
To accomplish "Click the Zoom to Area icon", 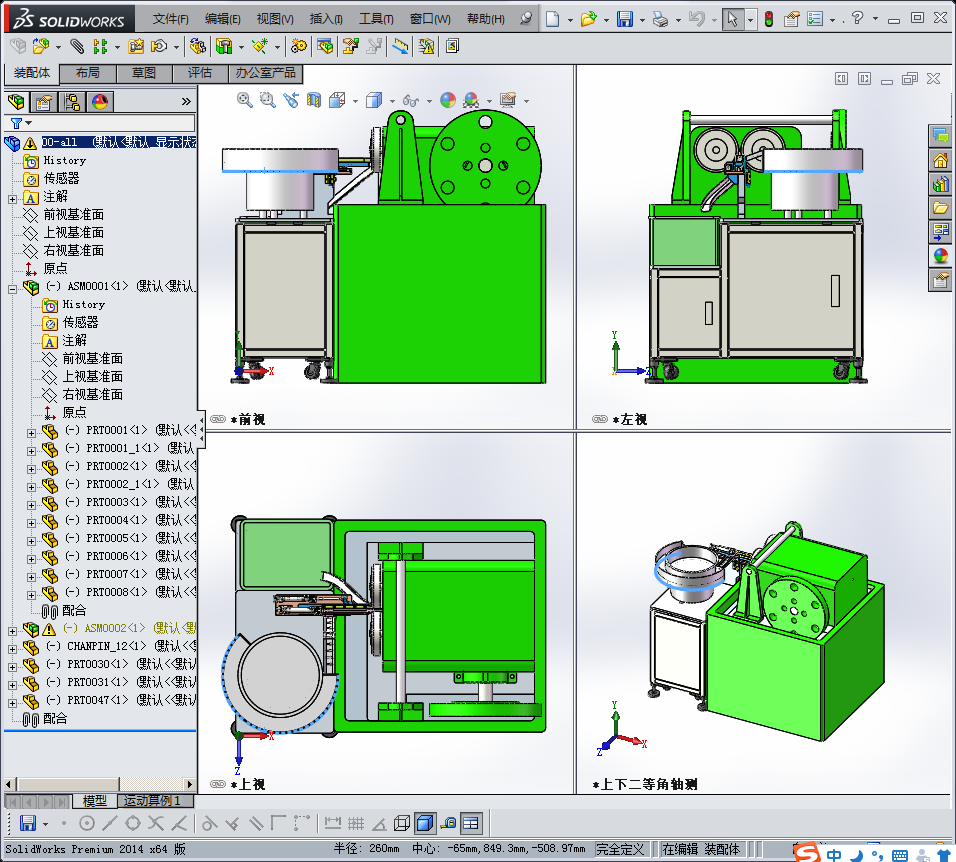I will tap(267, 100).
